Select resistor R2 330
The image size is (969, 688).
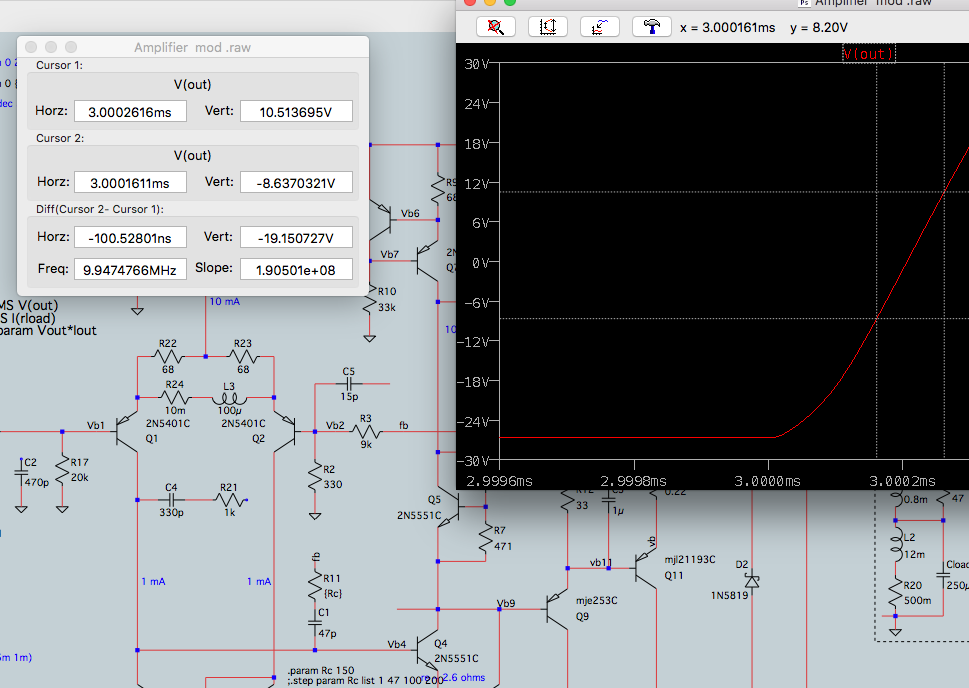pos(315,477)
